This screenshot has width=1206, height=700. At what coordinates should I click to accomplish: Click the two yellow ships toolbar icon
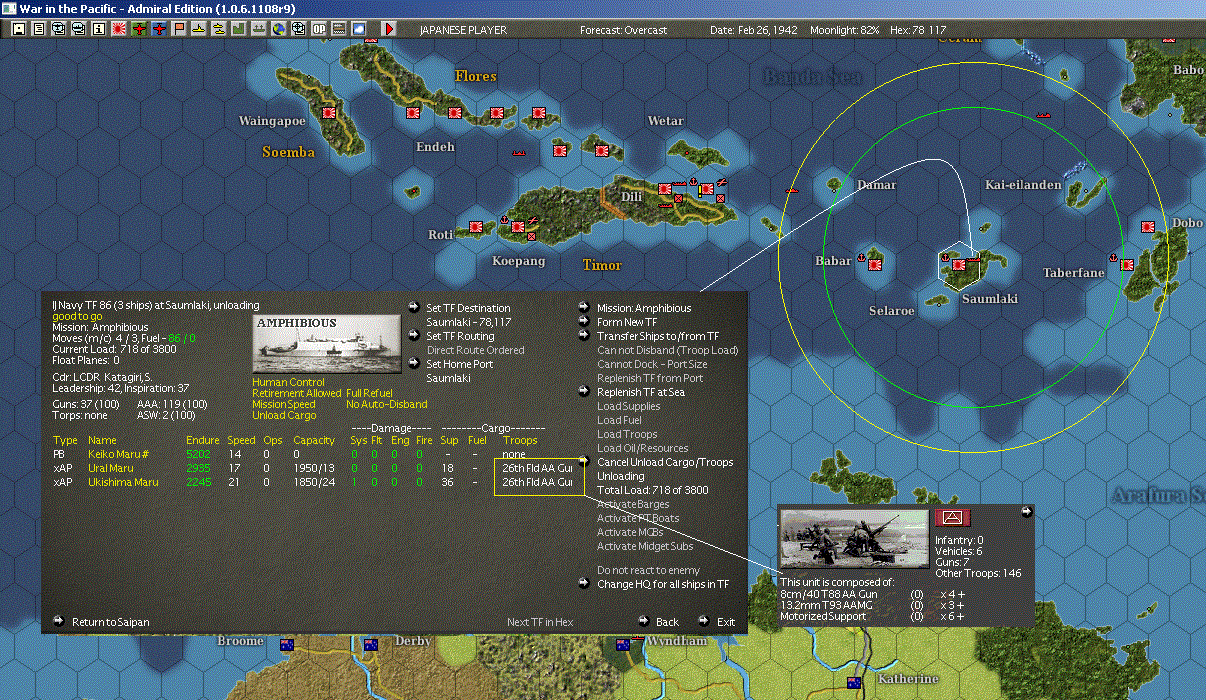point(218,30)
